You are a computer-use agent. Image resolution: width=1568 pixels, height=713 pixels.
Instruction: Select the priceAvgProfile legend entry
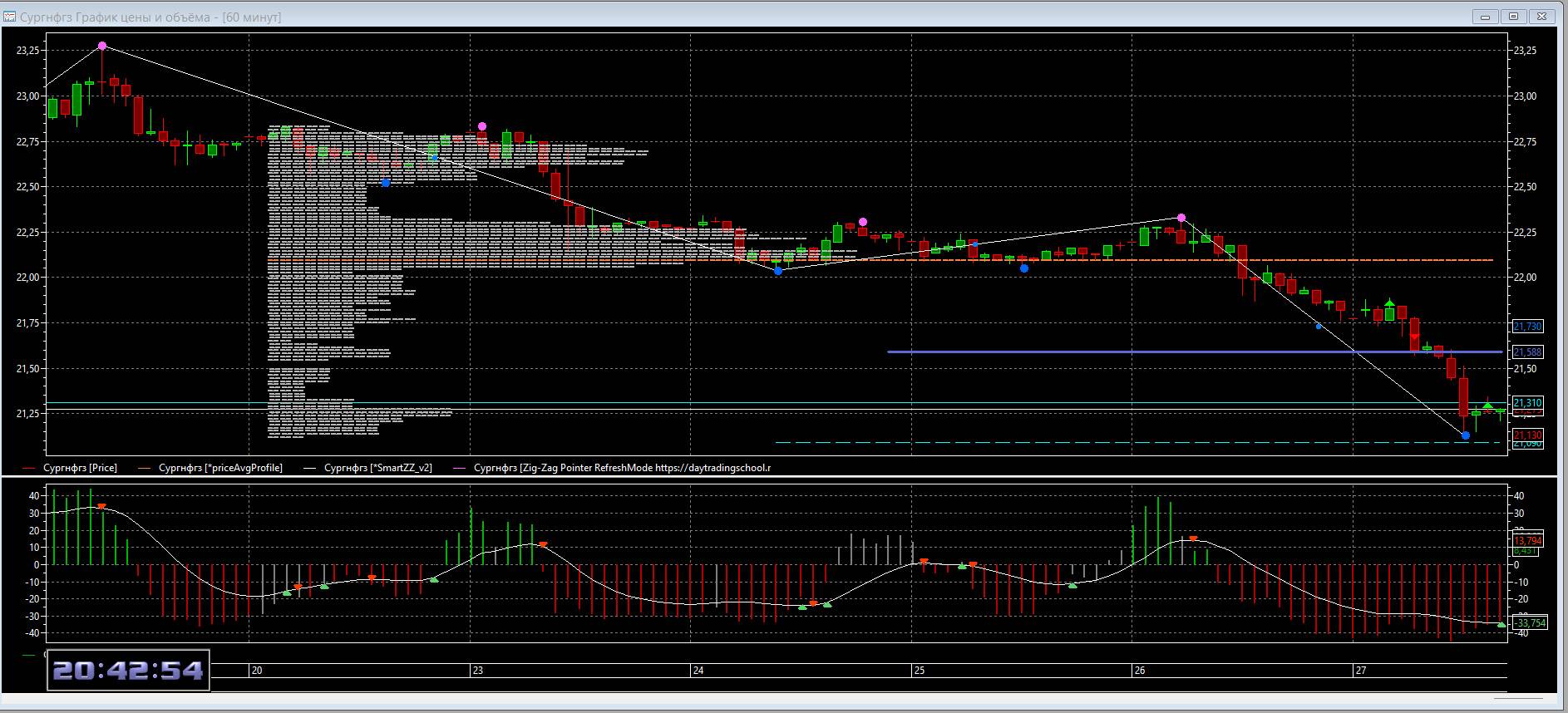220,468
